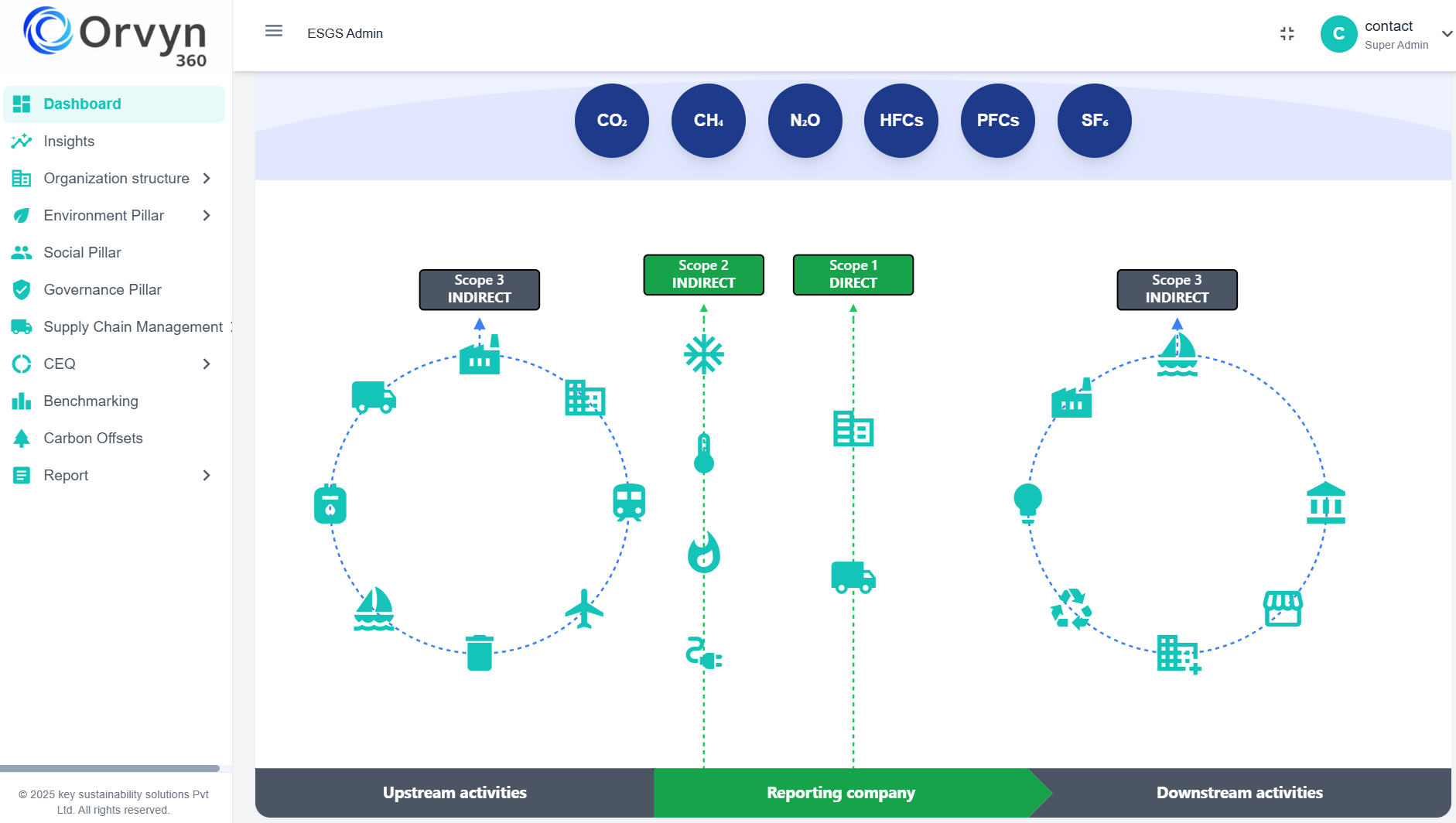Select the Governance Pillar shield icon
The width and height of the screenshot is (1456, 823).
click(x=22, y=289)
